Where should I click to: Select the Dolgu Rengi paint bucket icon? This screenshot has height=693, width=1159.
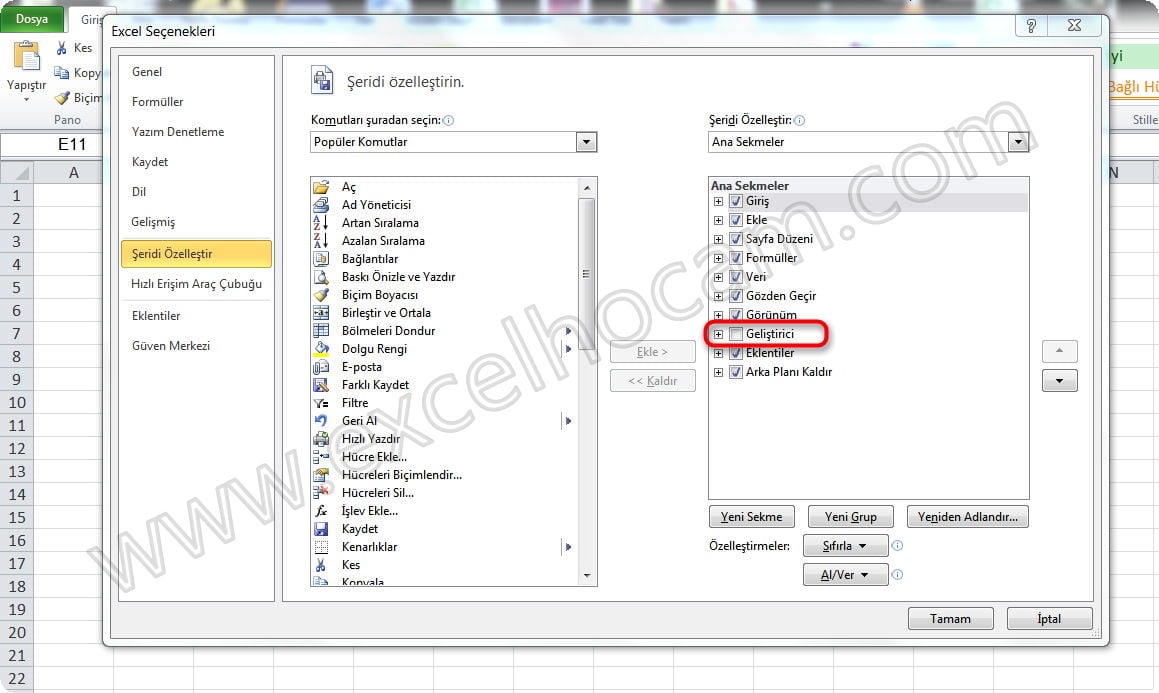click(321, 349)
